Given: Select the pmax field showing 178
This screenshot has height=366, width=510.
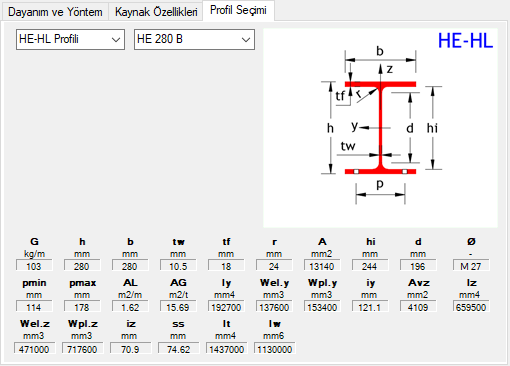Looking at the screenshot, I should point(82,307).
